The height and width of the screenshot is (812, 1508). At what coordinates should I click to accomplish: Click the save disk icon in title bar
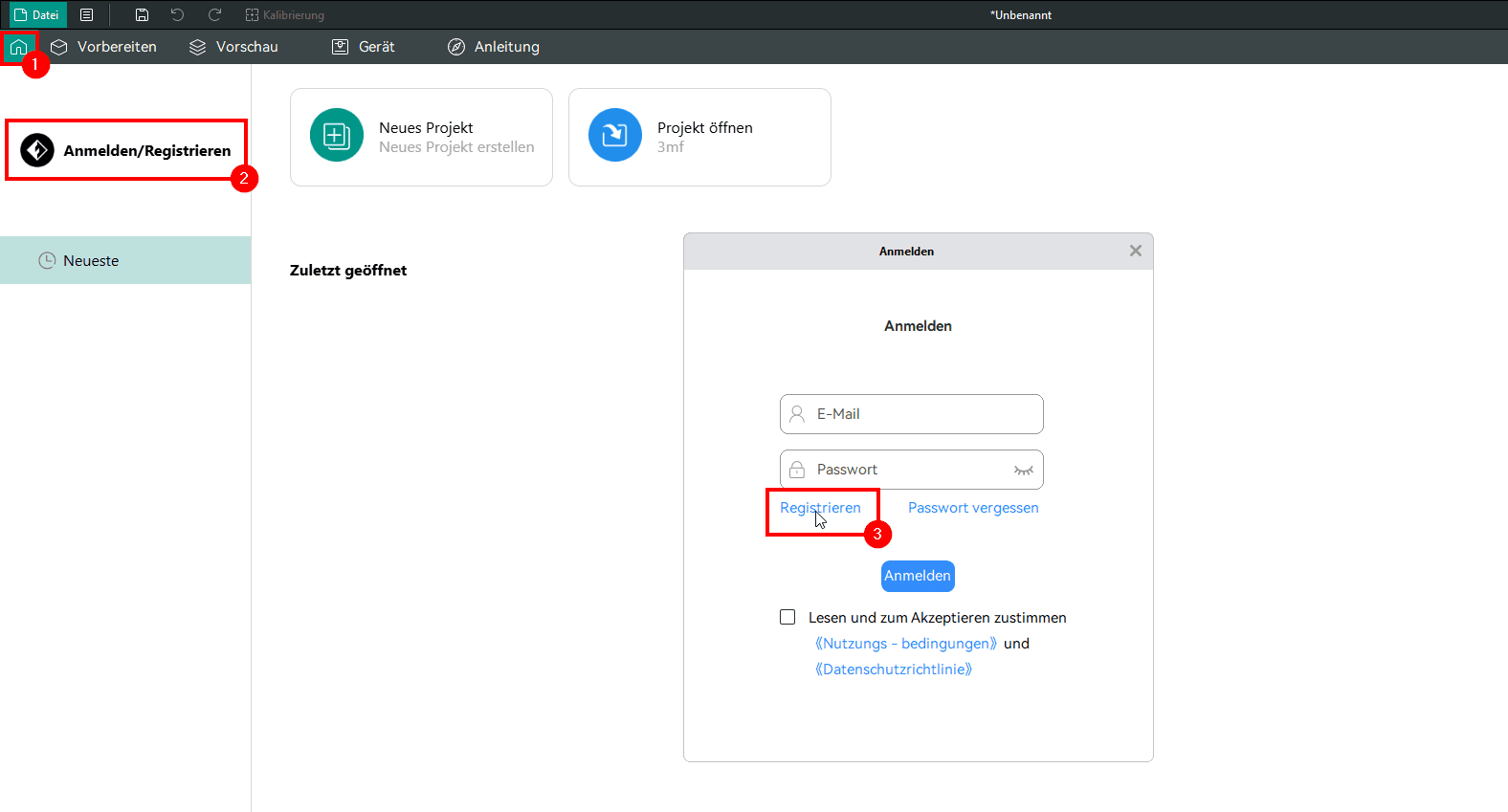pos(142,15)
